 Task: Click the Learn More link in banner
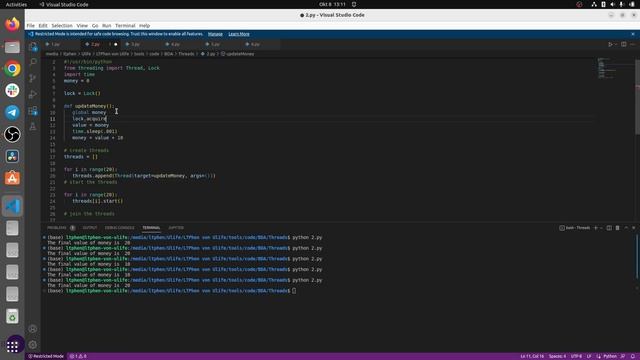pyautogui.click(x=239, y=34)
